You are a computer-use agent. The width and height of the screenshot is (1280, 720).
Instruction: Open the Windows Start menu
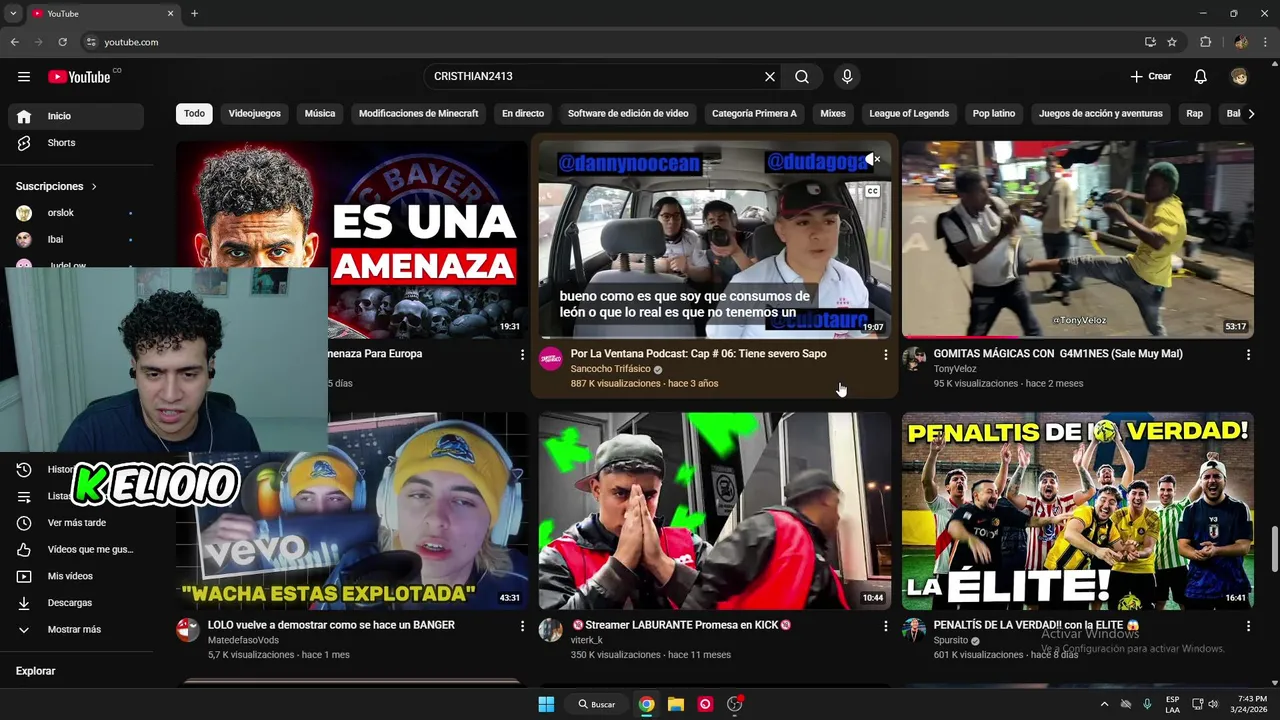546,704
